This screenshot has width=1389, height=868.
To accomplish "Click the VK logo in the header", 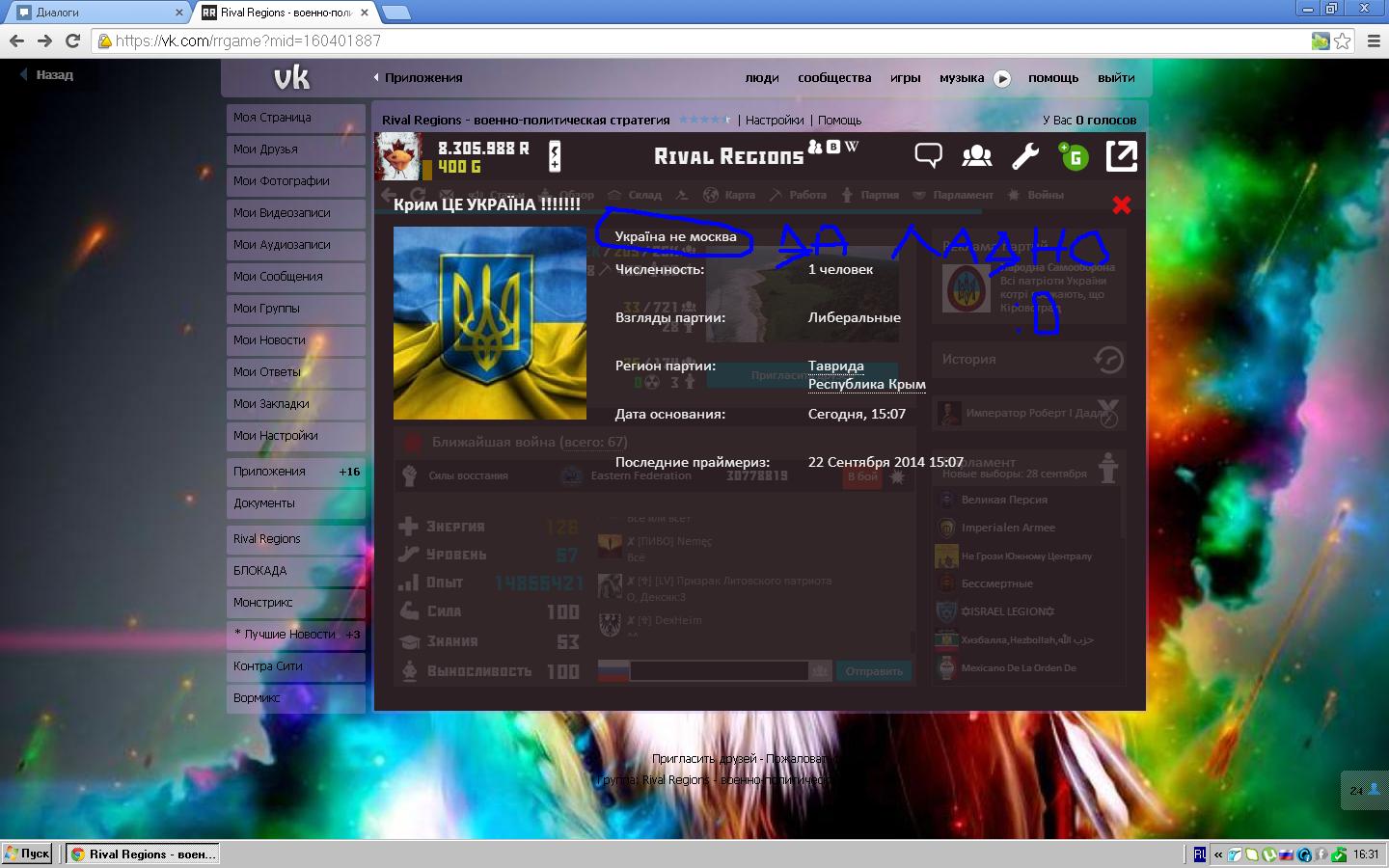I will pyautogui.click(x=291, y=78).
